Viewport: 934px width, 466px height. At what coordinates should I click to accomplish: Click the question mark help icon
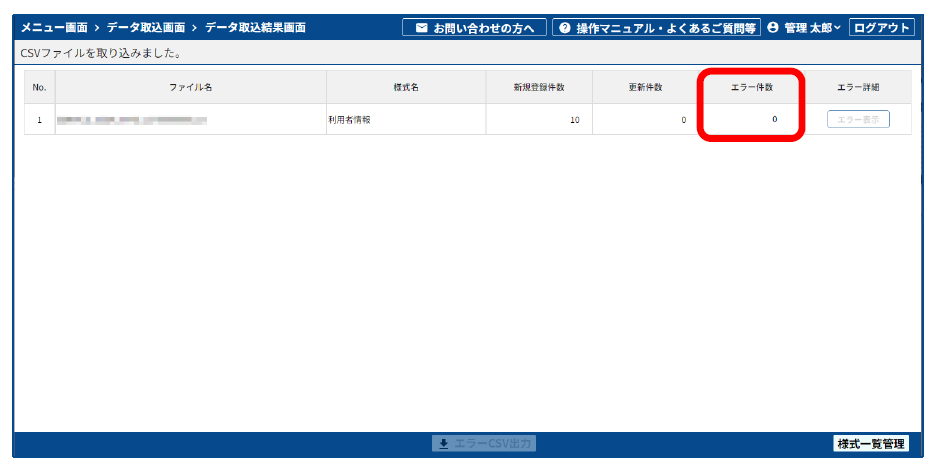(x=565, y=28)
